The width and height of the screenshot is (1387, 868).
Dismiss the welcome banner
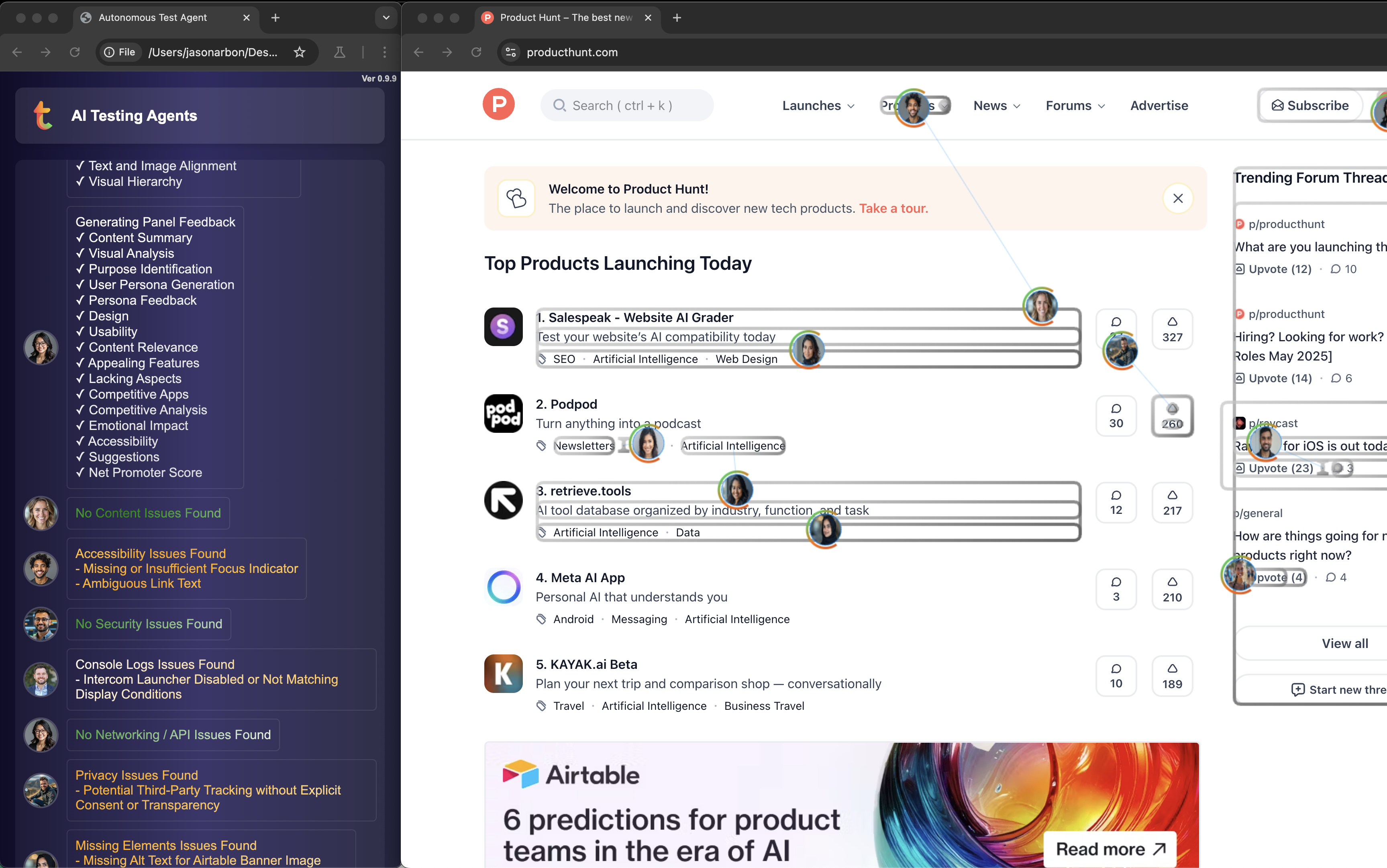1177,198
